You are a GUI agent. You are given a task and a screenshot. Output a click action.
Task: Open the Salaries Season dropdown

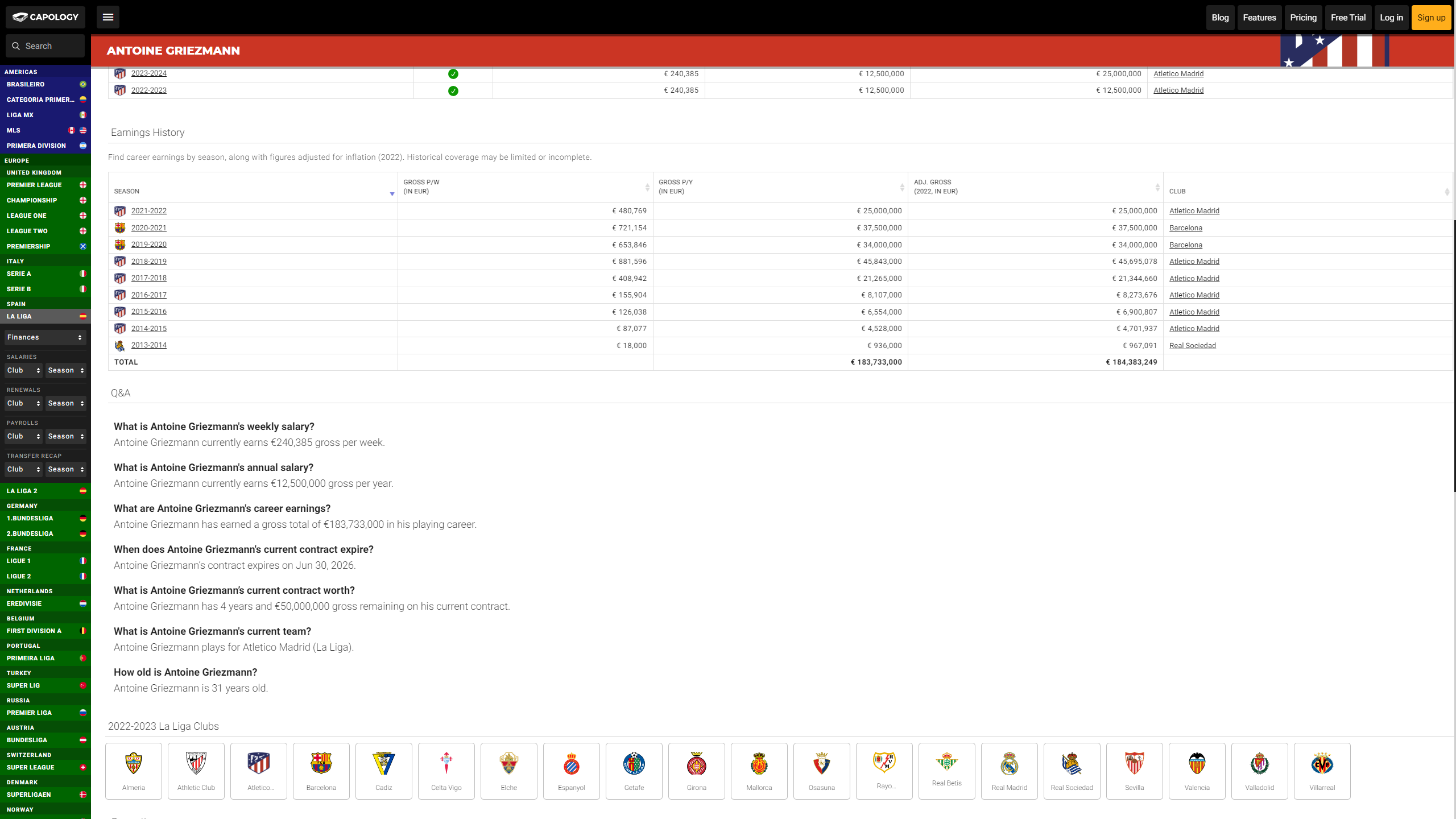(x=66, y=370)
